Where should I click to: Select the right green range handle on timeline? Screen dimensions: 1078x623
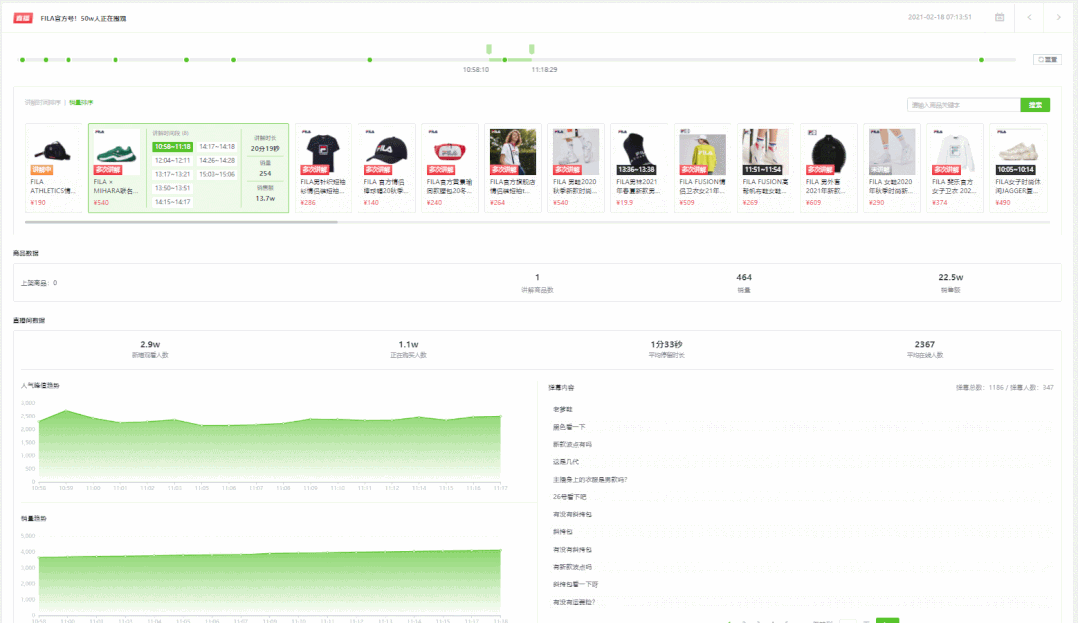click(531, 49)
